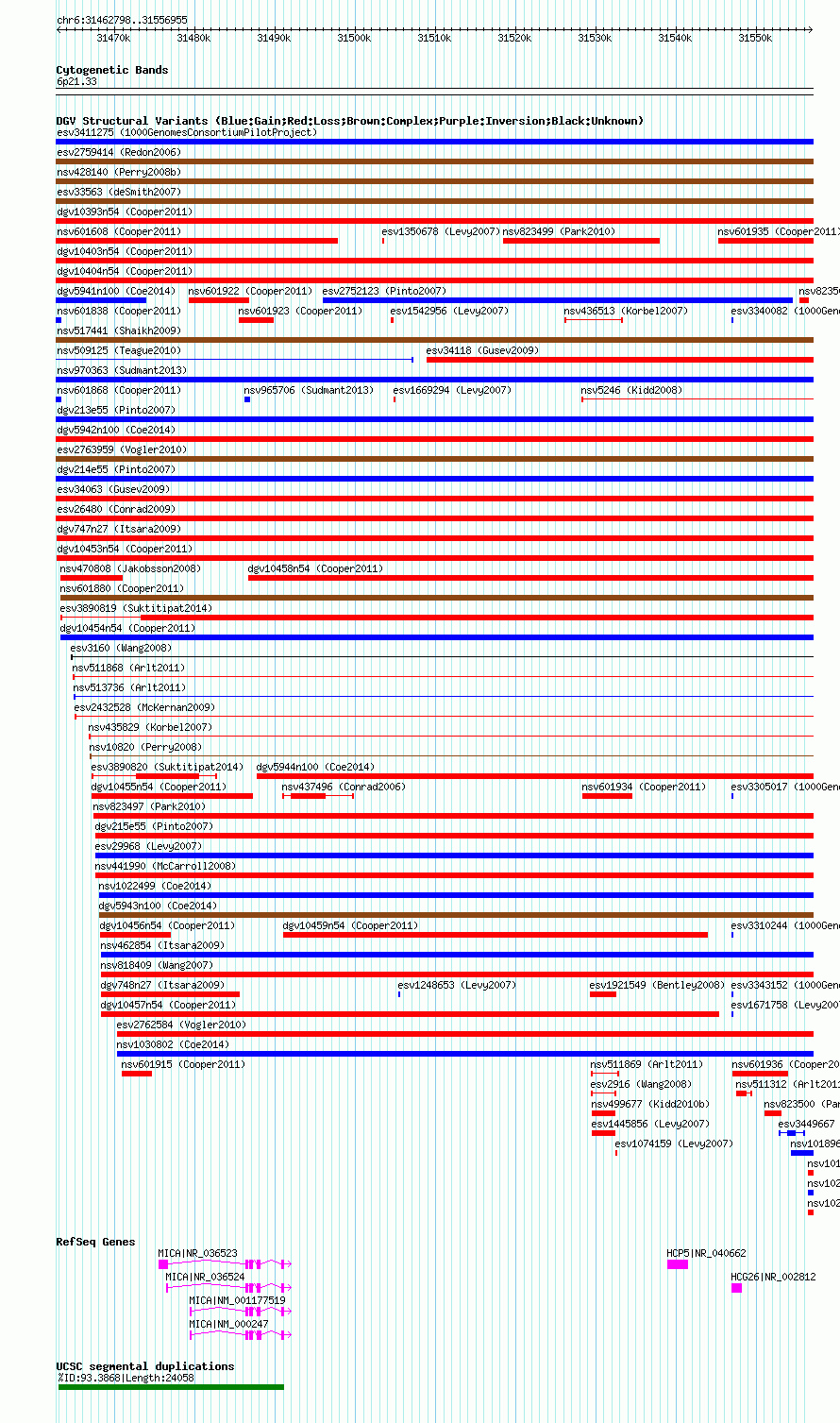Screen dimensions: 840x1423
Task: Click dgv10458n54 (Cooper2011) label
Action: (x=315, y=568)
